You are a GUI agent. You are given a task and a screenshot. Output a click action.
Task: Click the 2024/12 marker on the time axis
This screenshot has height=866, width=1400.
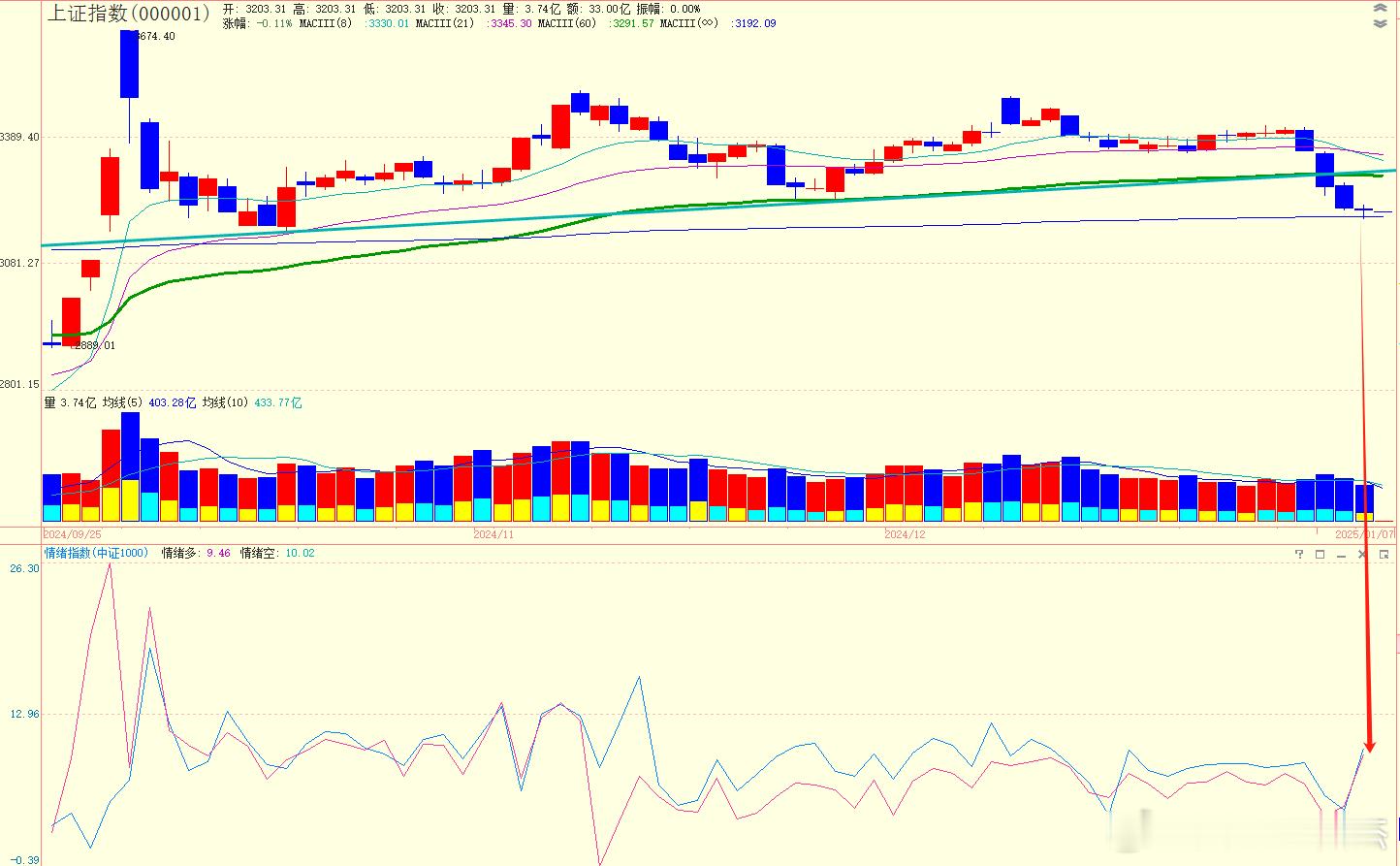pyautogui.click(x=905, y=534)
